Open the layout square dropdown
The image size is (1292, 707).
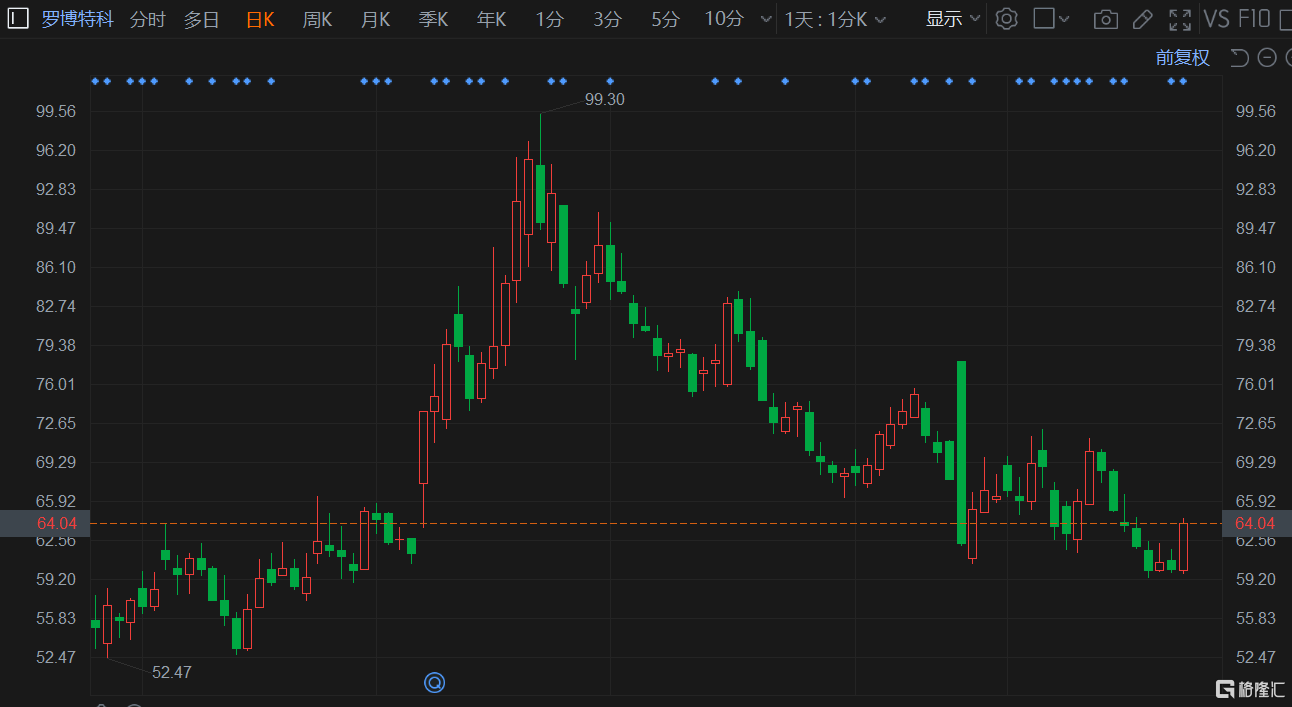[1051, 19]
